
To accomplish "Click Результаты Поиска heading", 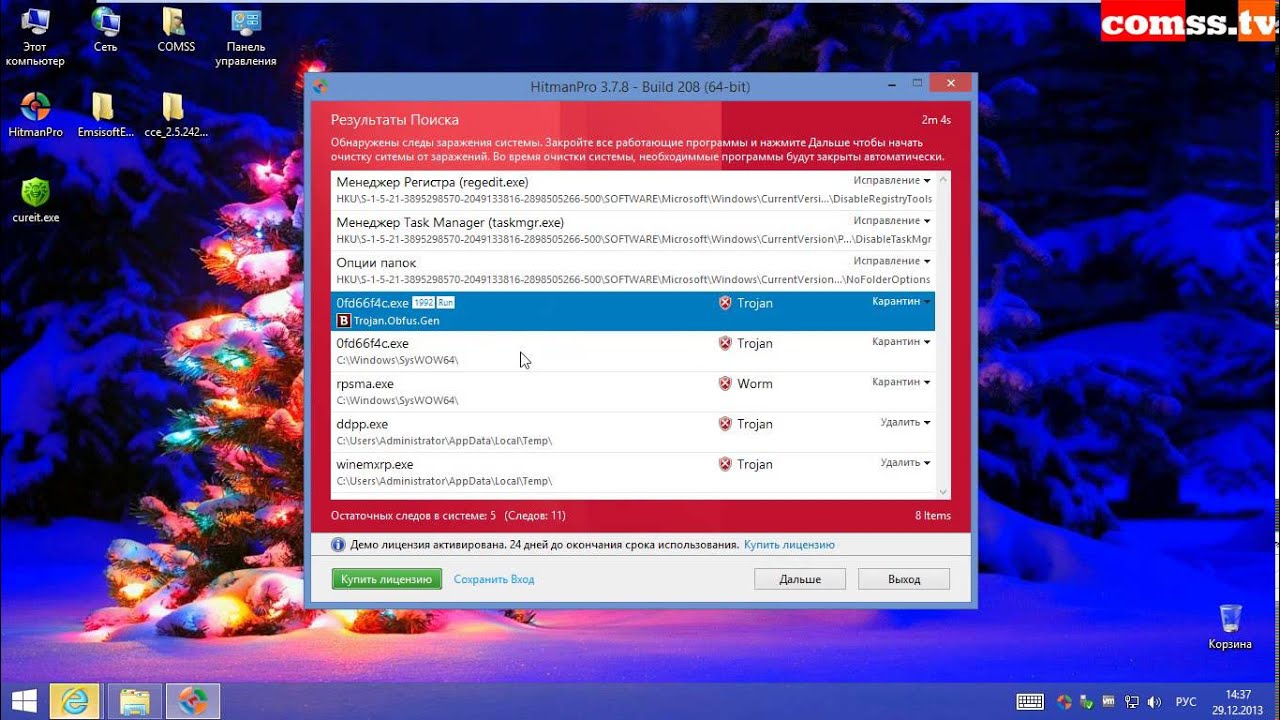I will click(x=395, y=120).
